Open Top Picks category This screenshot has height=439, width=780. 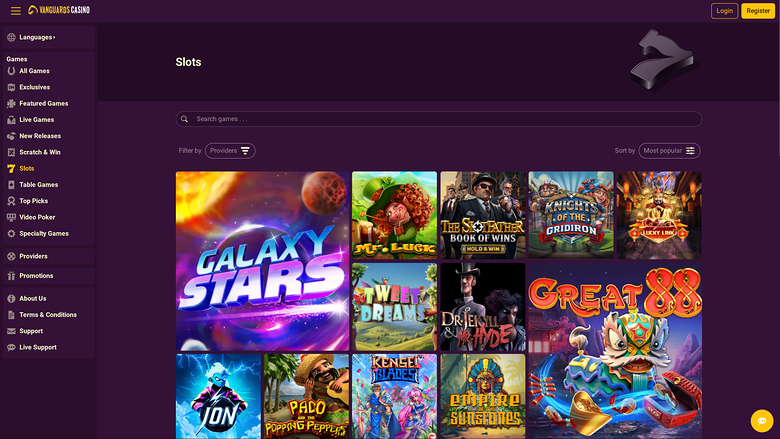click(34, 201)
